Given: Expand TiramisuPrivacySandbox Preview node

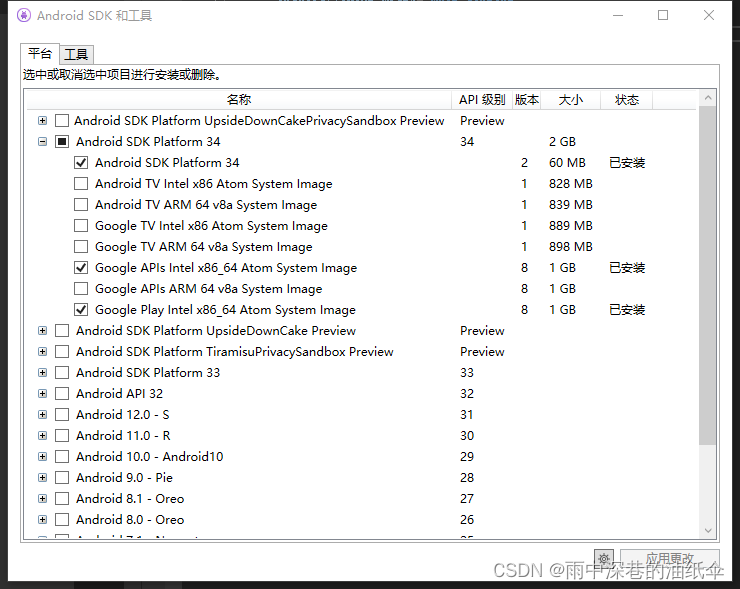Looking at the screenshot, I should tap(42, 352).
